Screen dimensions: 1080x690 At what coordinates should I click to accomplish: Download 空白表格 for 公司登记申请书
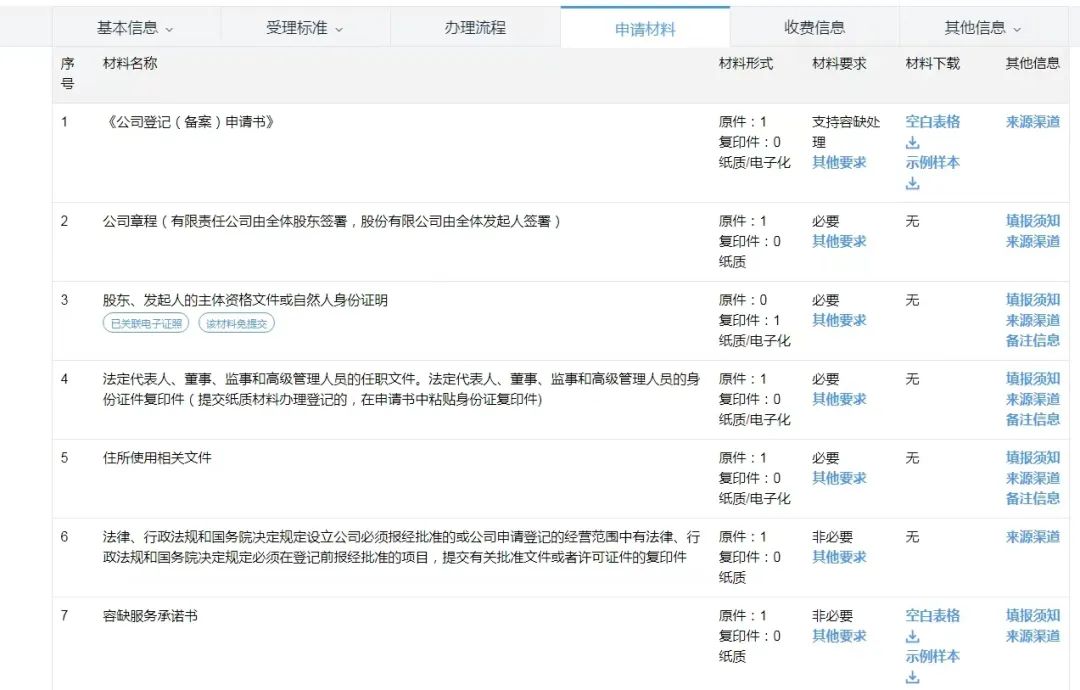coord(913,143)
